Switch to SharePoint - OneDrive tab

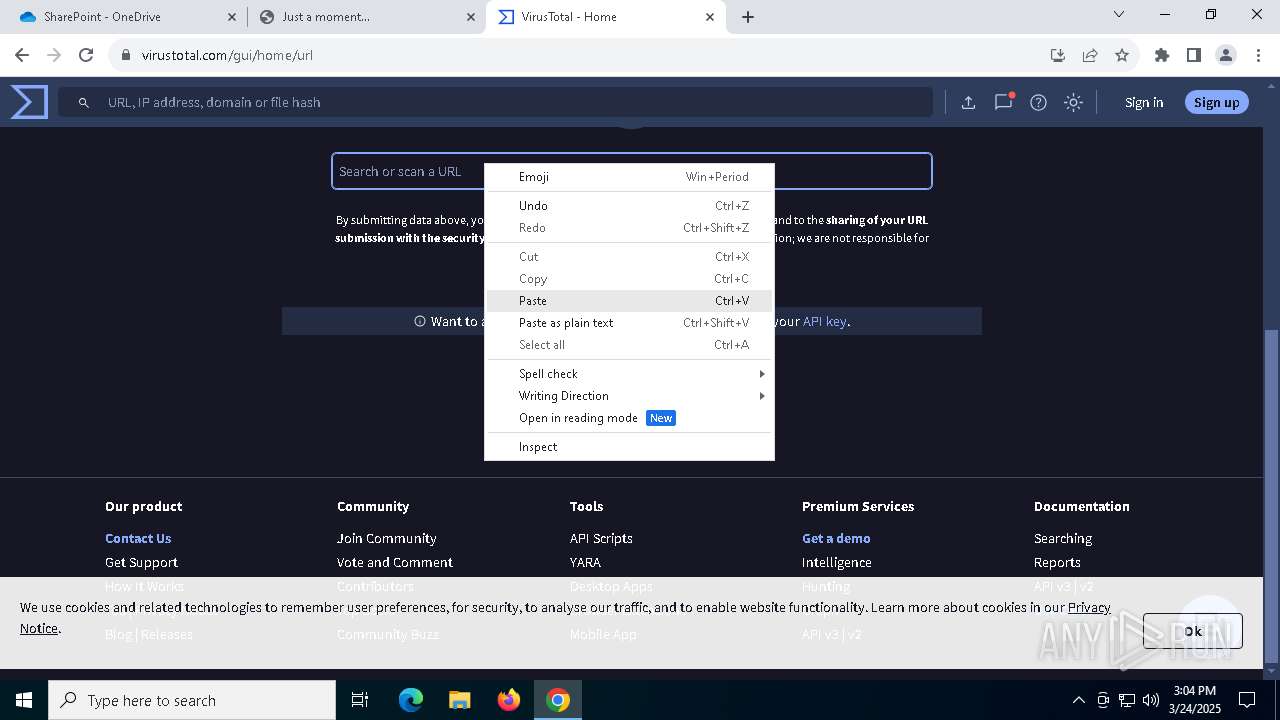tap(124, 16)
